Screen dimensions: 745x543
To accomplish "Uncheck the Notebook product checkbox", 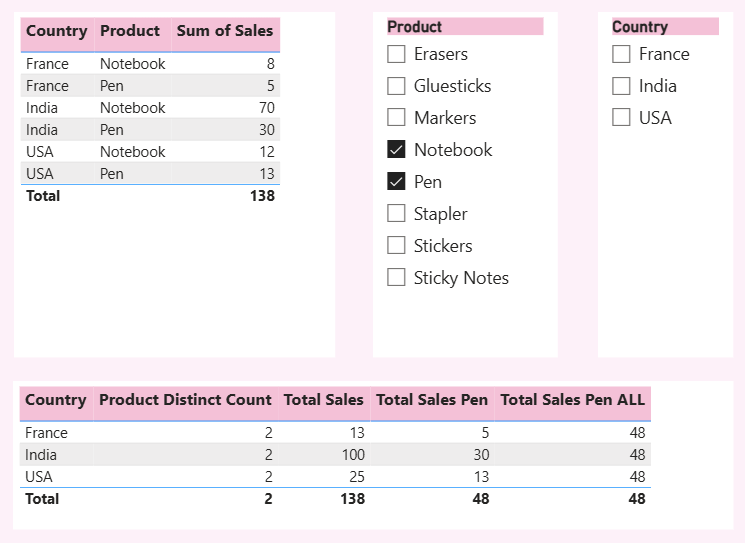I will 397,150.
